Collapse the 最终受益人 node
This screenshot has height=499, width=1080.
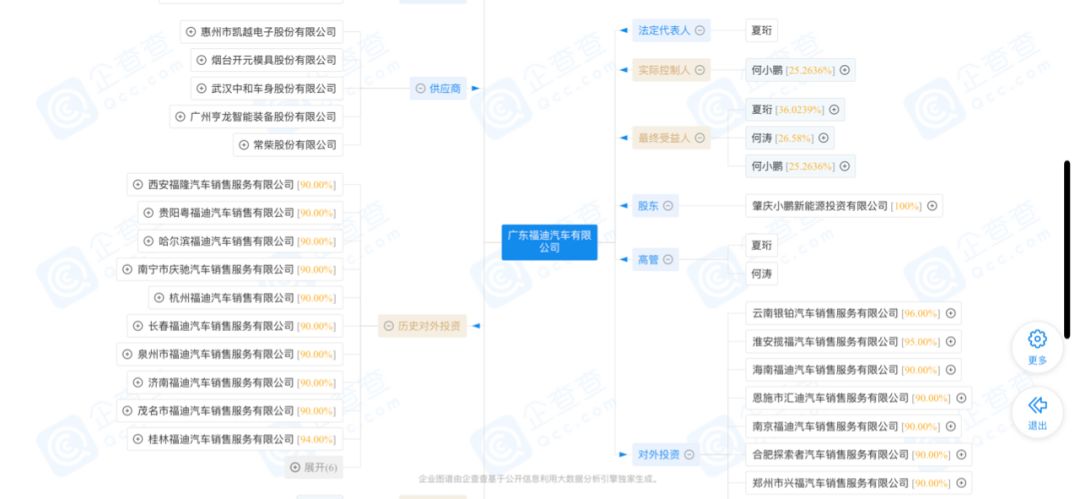click(700, 138)
